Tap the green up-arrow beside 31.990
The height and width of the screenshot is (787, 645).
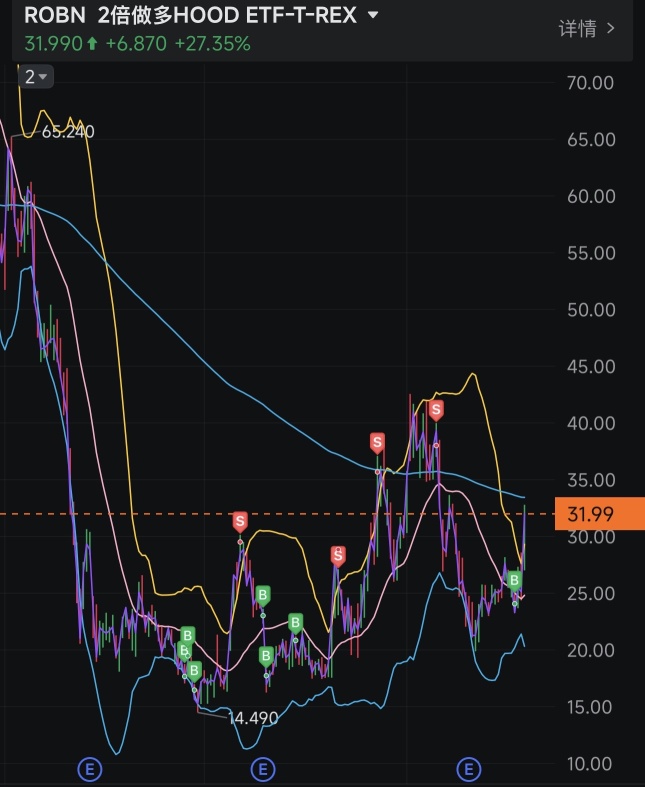tap(92, 44)
